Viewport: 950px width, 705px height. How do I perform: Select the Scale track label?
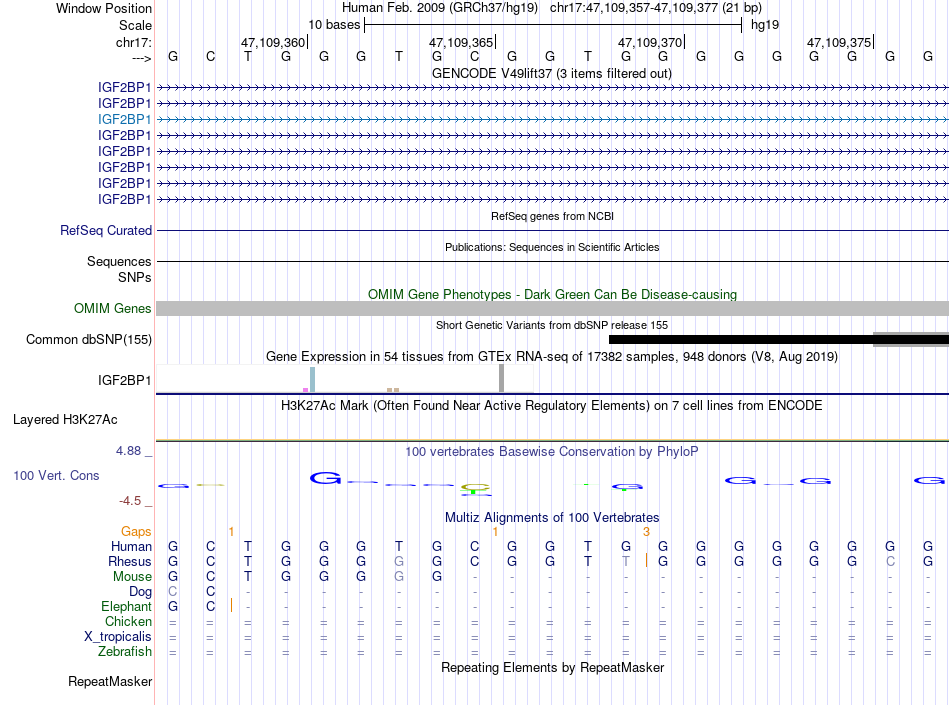135,25
